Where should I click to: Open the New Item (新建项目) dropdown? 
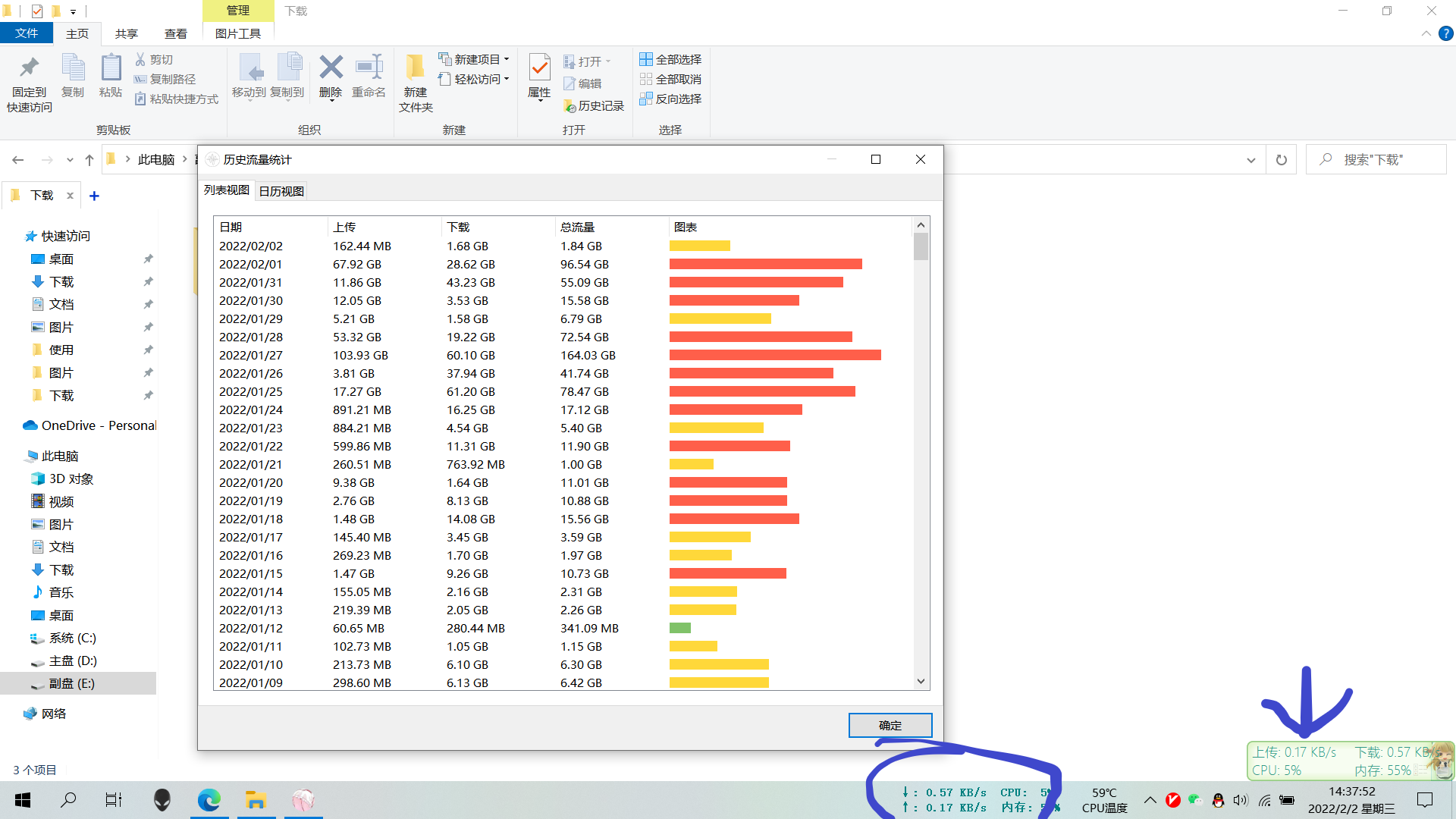475,59
